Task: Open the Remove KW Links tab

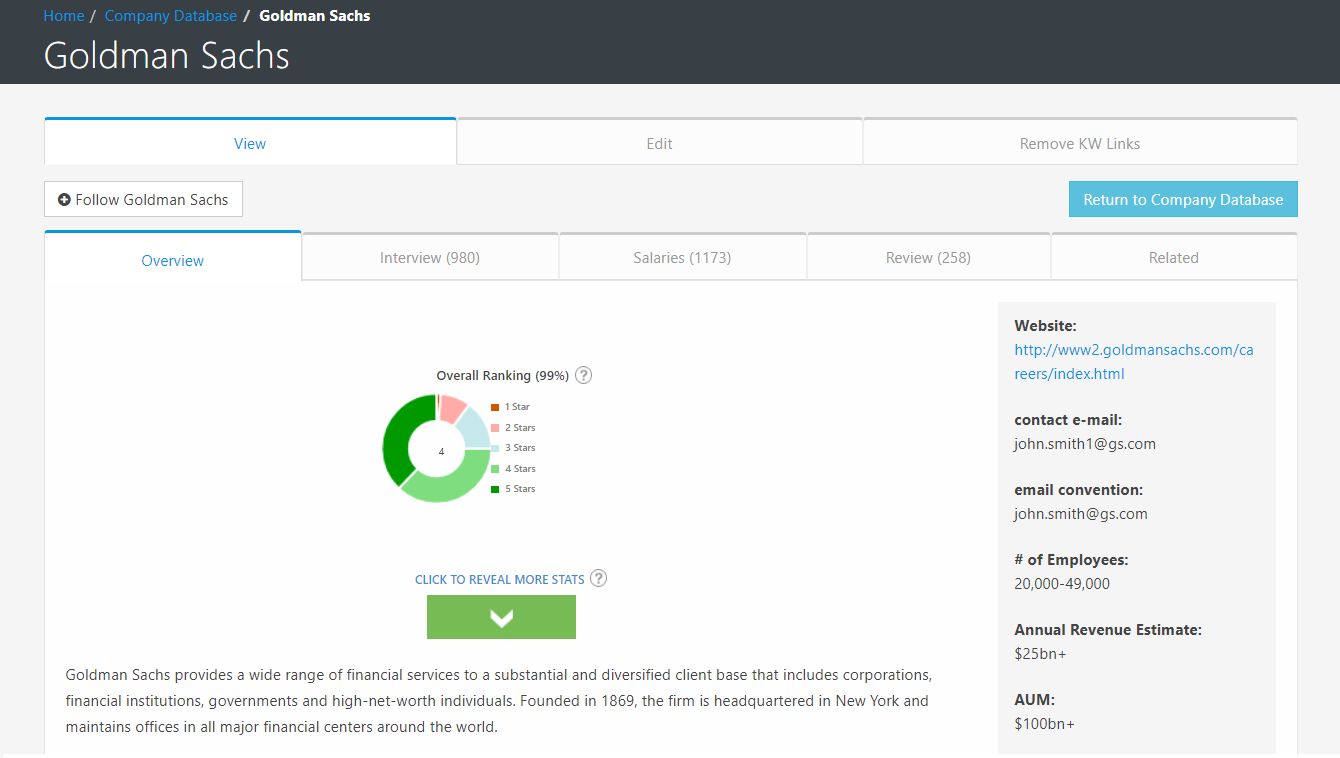Action: 1080,144
